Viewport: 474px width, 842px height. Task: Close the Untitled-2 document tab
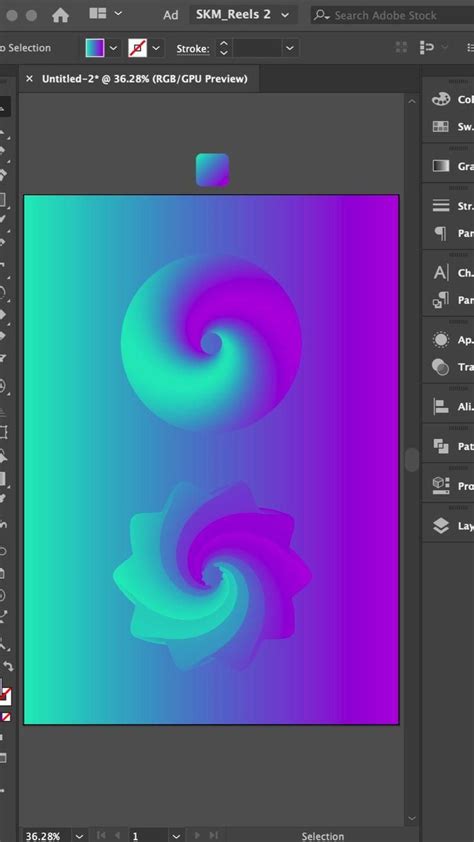(x=30, y=79)
